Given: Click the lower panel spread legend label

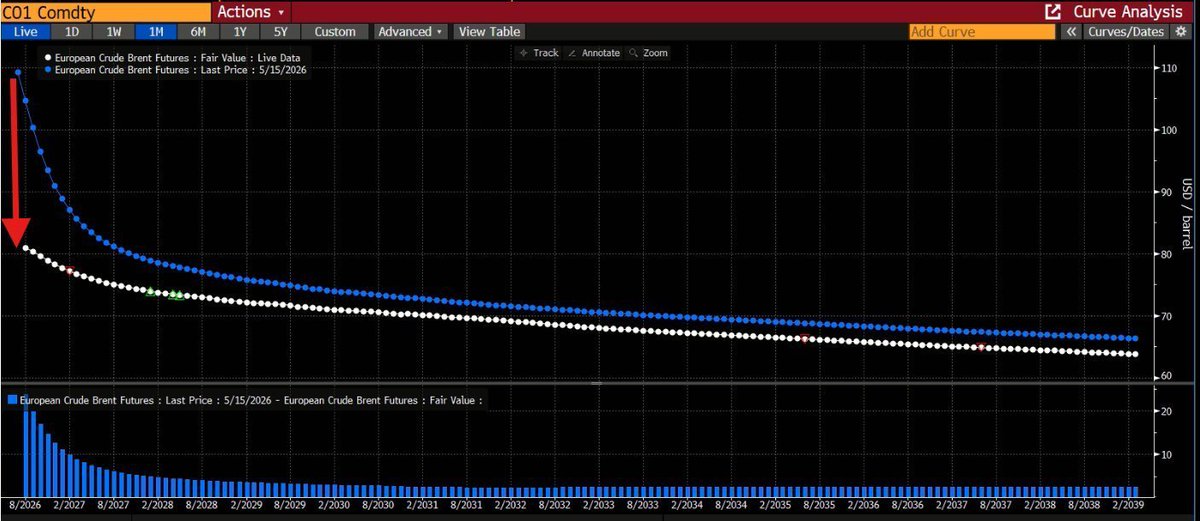Looking at the screenshot, I should point(251,399).
